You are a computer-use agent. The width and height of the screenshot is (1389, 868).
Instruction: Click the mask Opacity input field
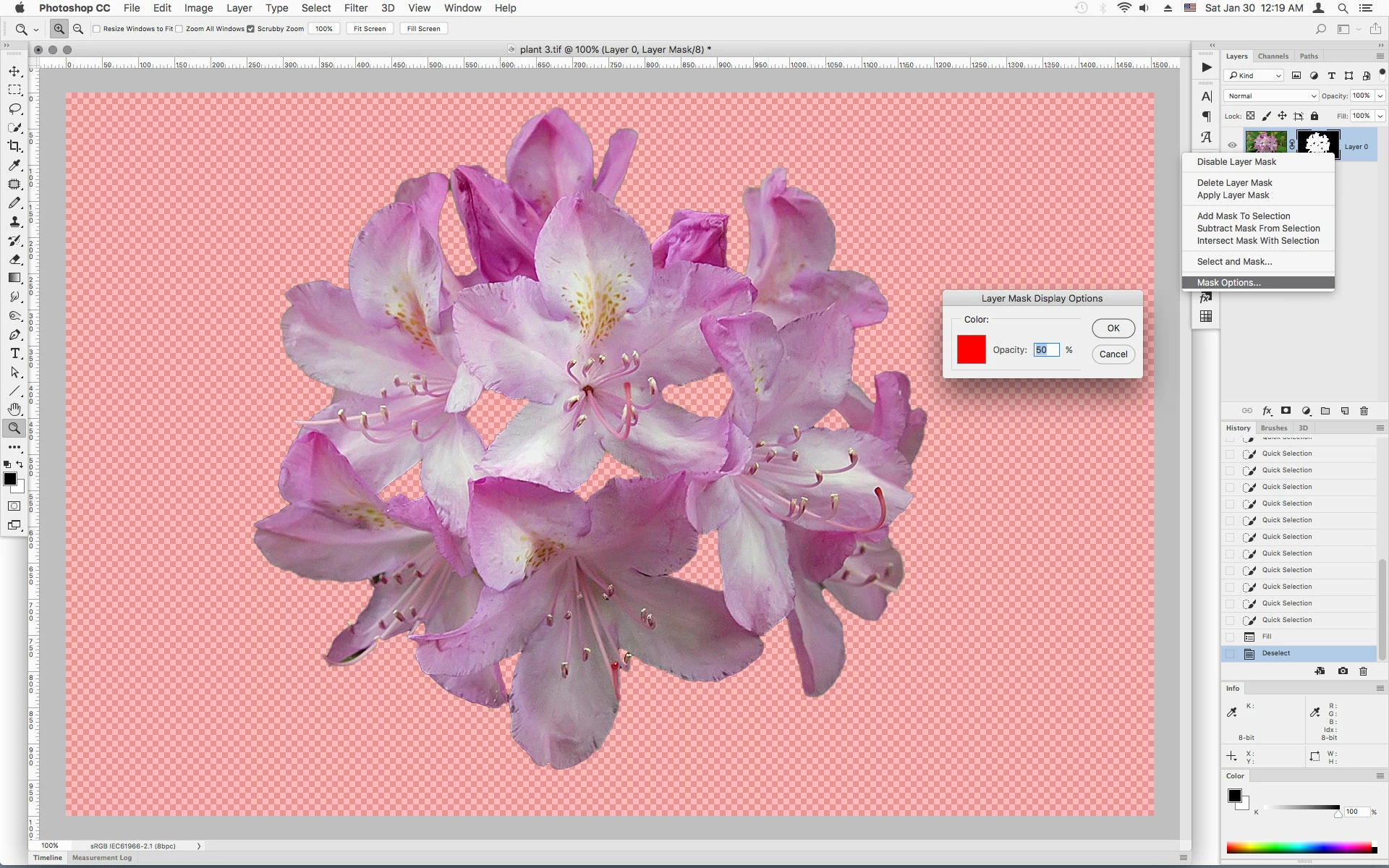coord(1046,350)
